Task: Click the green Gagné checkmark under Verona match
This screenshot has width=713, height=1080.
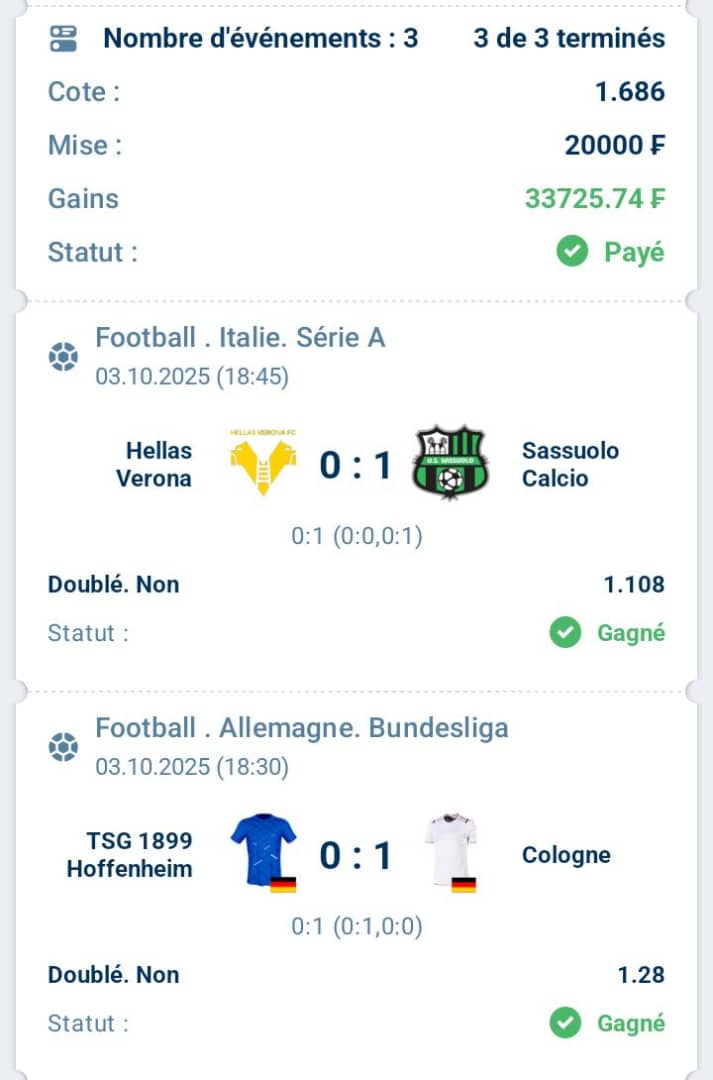Action: 565,633
